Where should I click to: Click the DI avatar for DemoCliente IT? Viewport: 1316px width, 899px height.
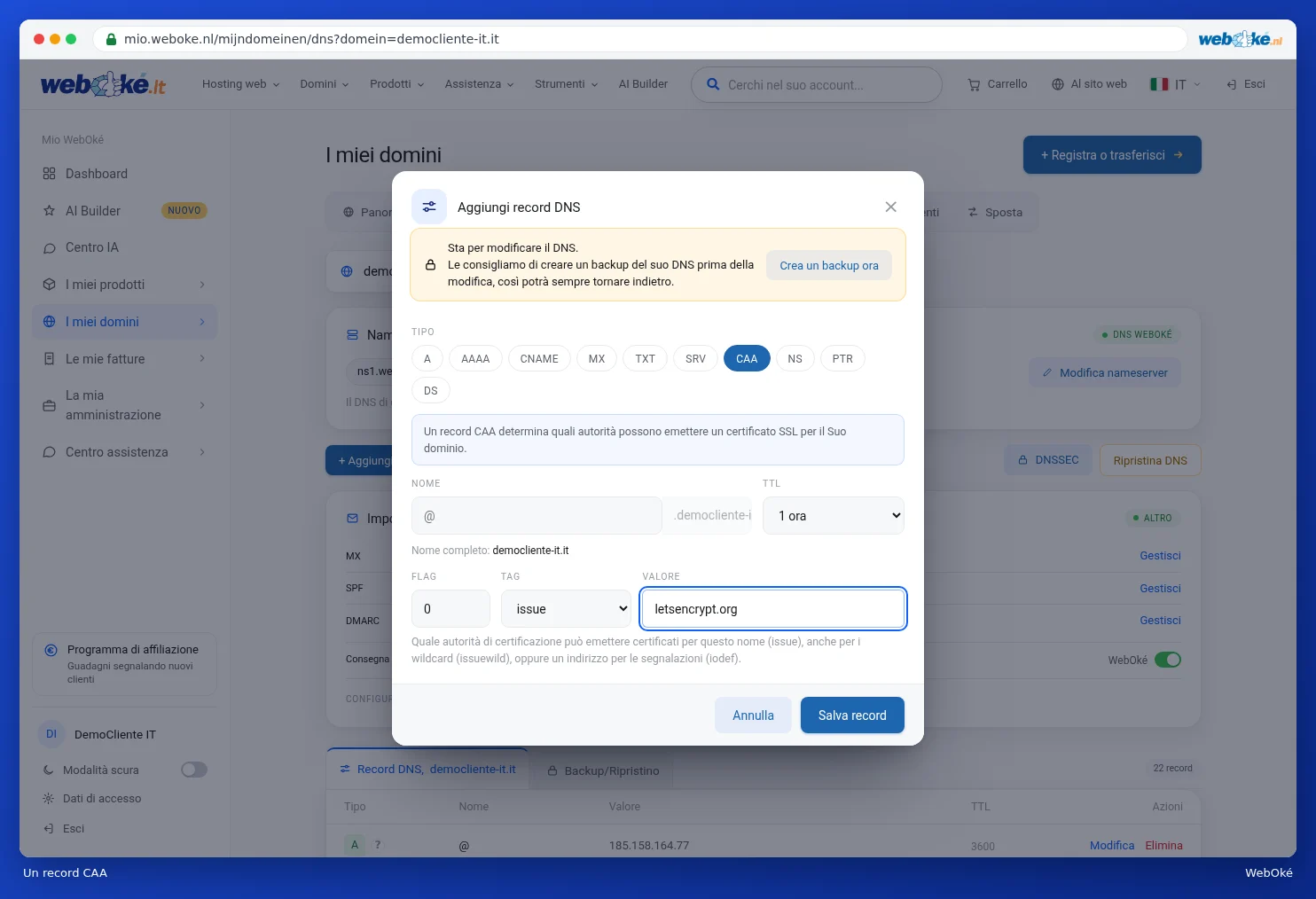coord(51,734)
